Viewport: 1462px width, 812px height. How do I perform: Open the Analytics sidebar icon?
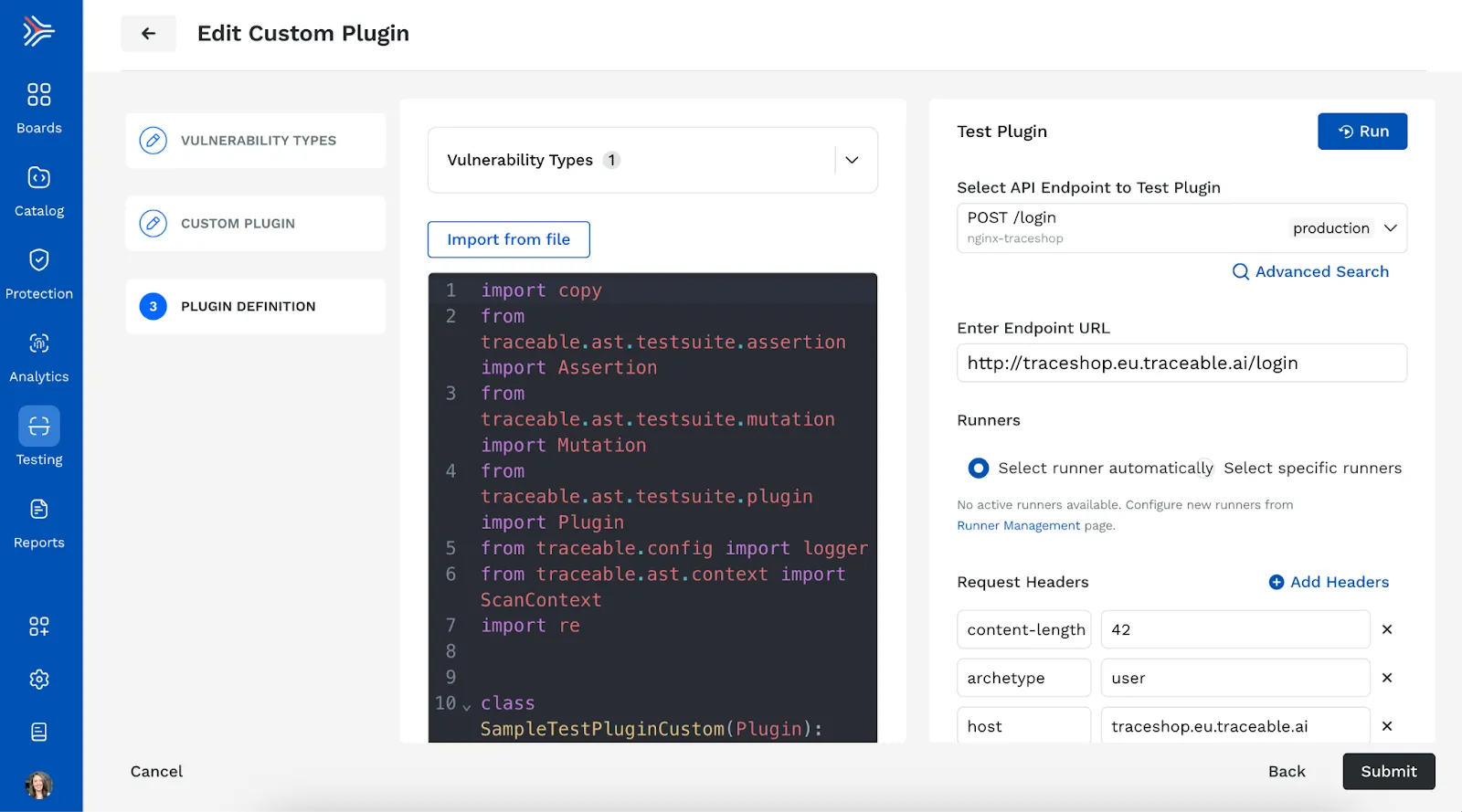point(39,343)
